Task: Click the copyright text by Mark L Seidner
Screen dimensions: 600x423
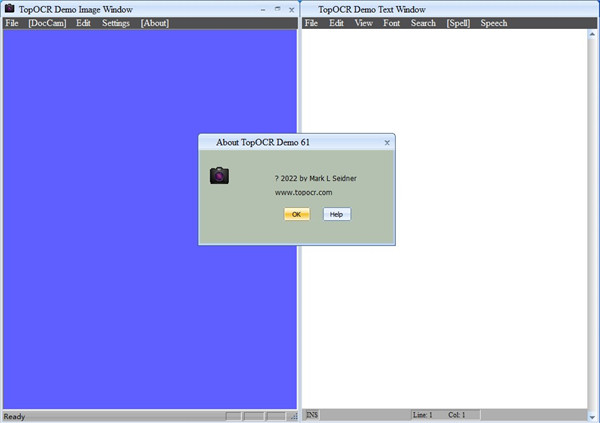Action: point(316,178)
